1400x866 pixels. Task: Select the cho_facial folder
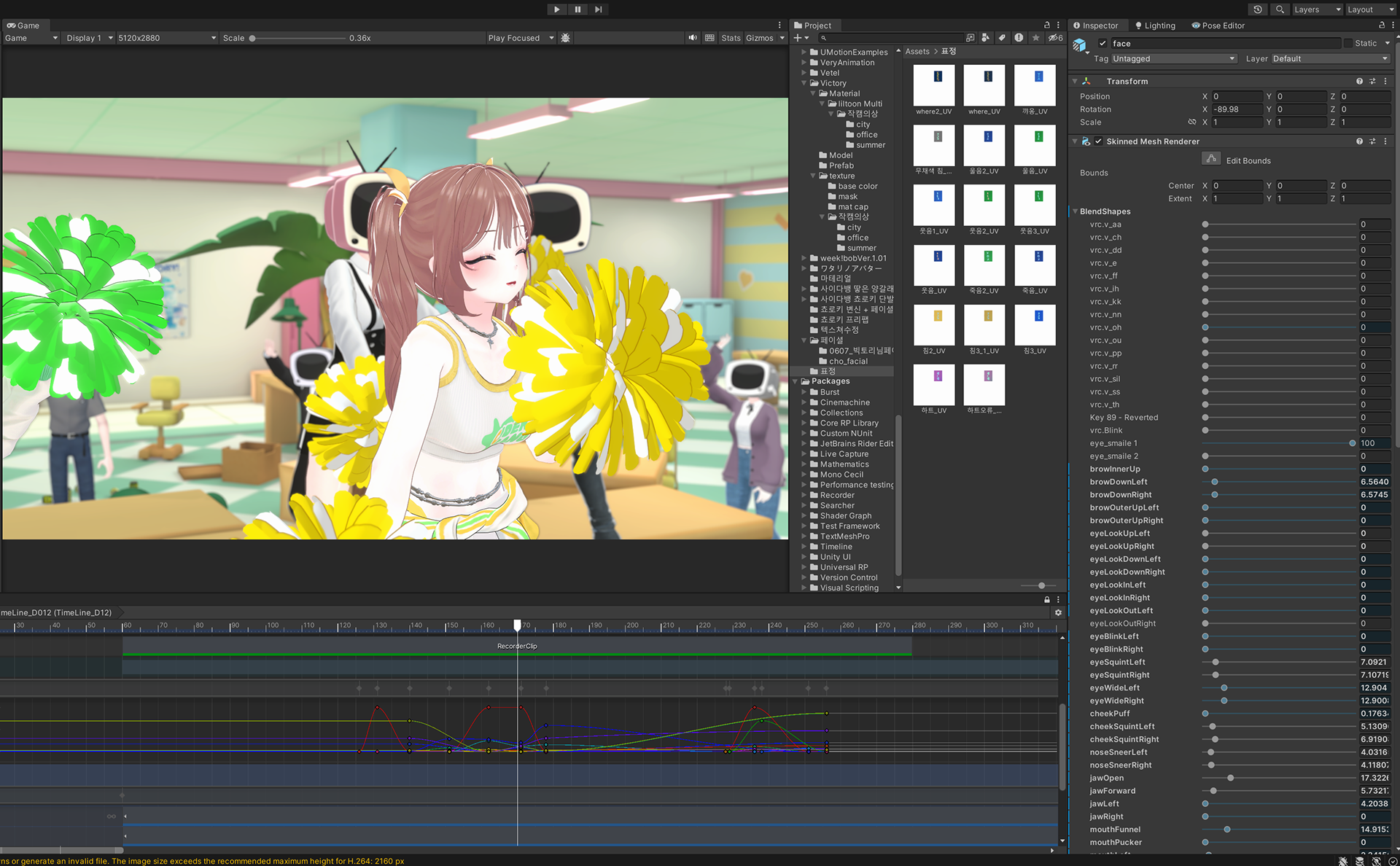point(848,361)
